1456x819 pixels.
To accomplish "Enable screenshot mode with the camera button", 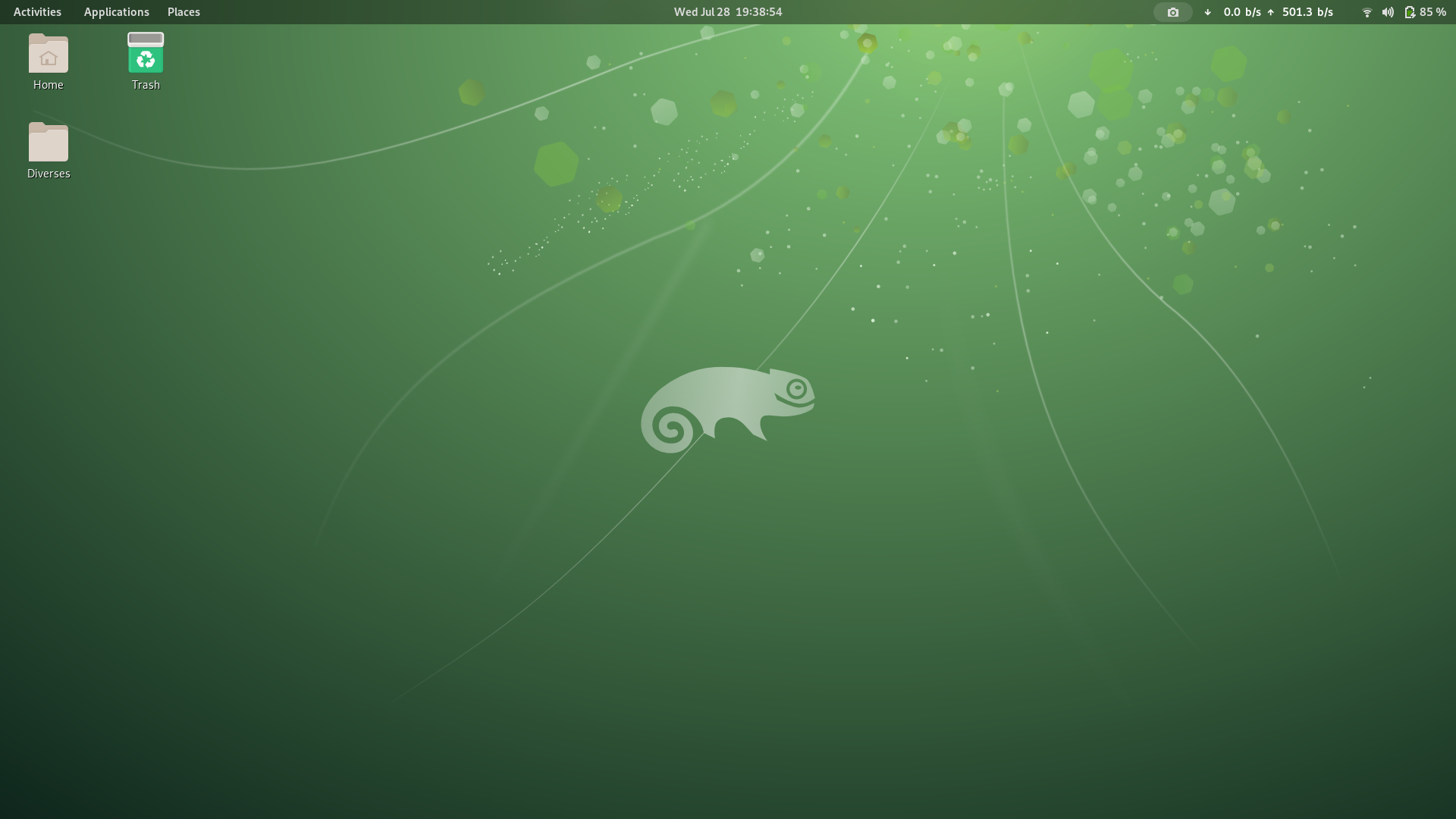I will coord(1172,12).
